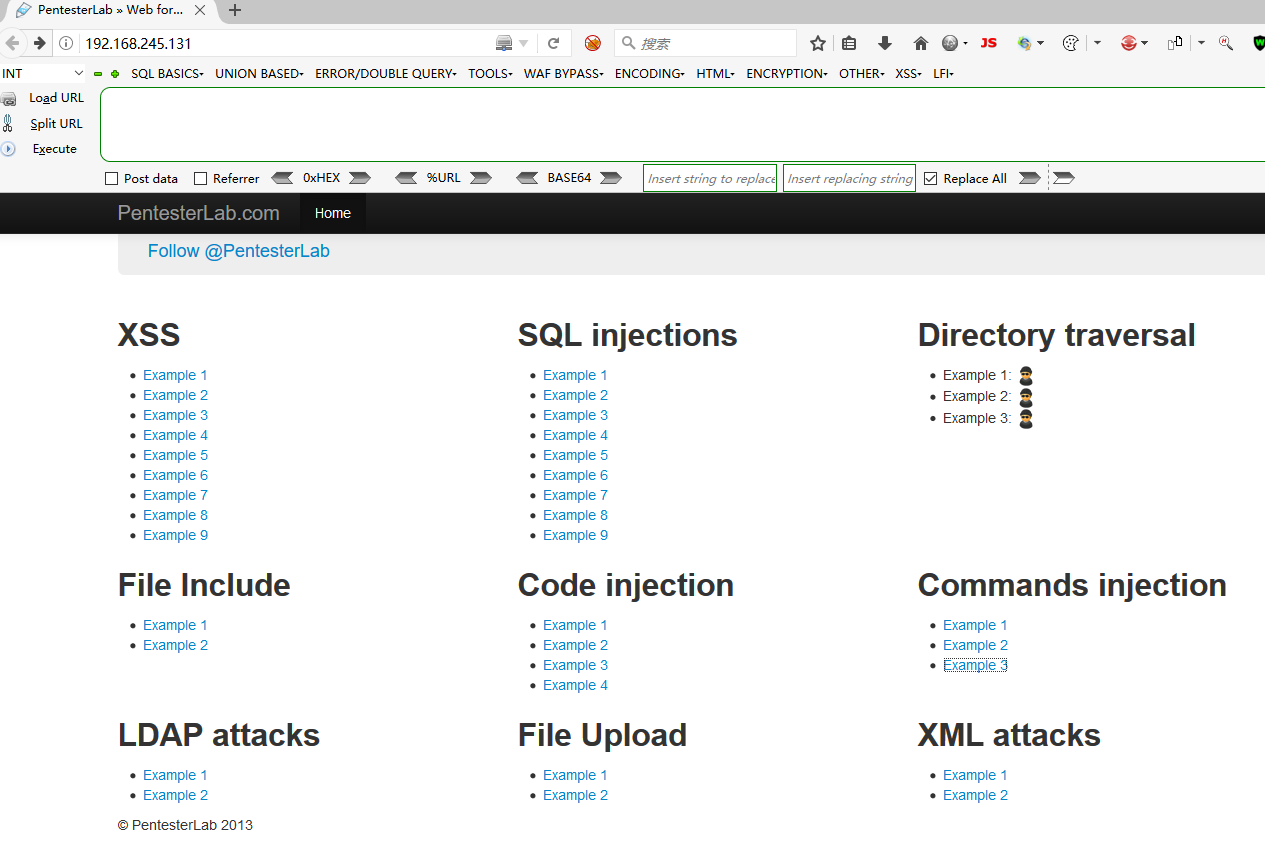The image size is (1265, 849).
Task: Click the green minus HackBar icon
Action: pos(98,74)
